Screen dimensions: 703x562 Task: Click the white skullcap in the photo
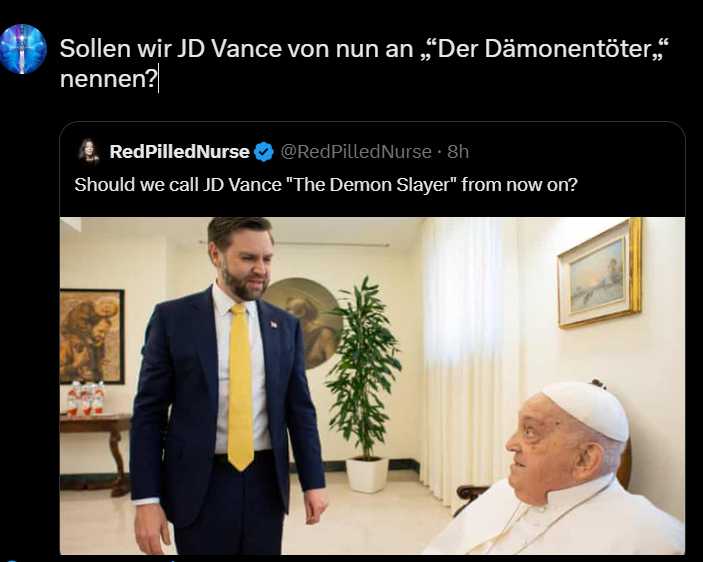point(586,406)
